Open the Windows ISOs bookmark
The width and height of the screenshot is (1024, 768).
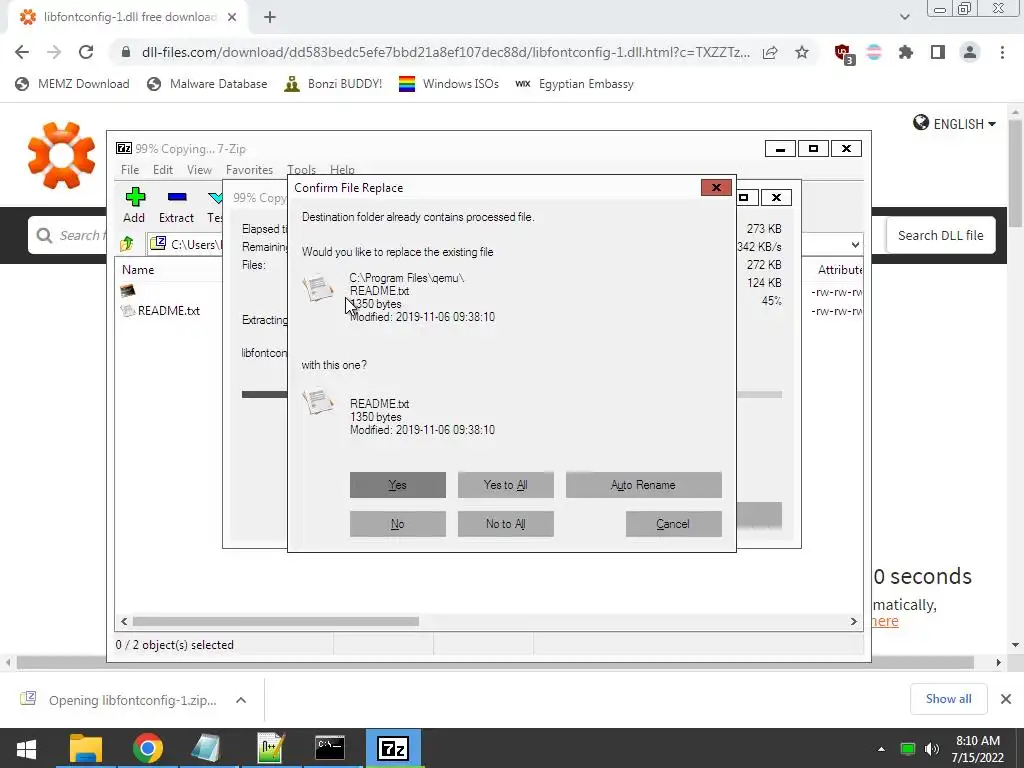(449, 84)
